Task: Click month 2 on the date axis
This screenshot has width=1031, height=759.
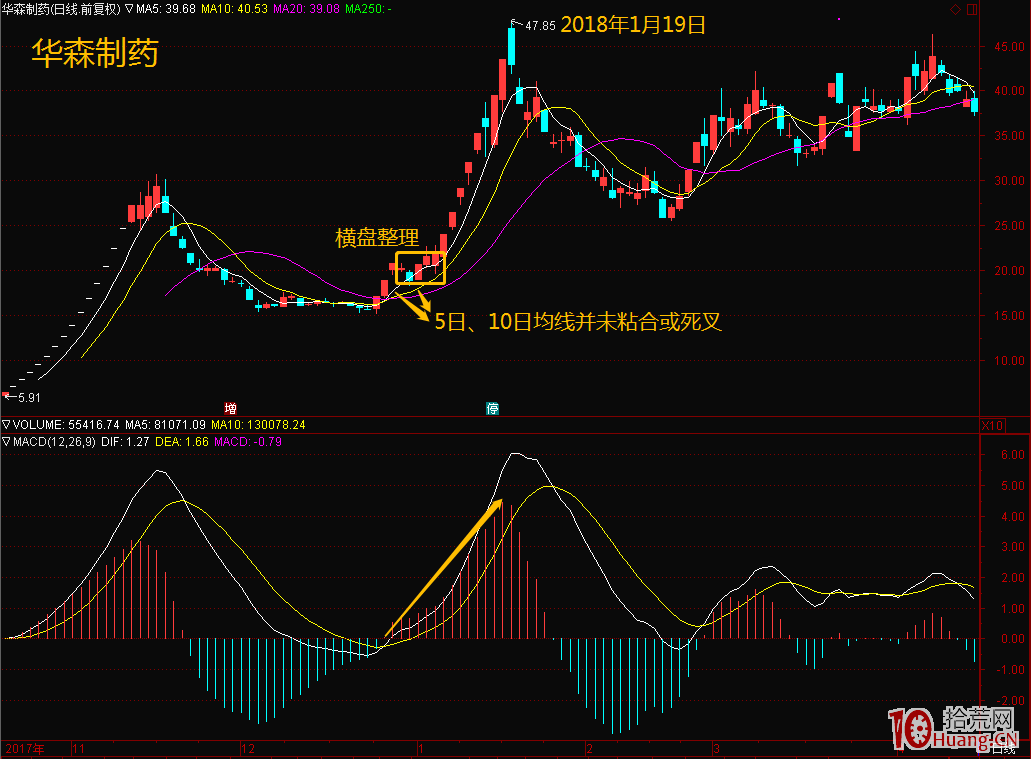Action: 590,749
